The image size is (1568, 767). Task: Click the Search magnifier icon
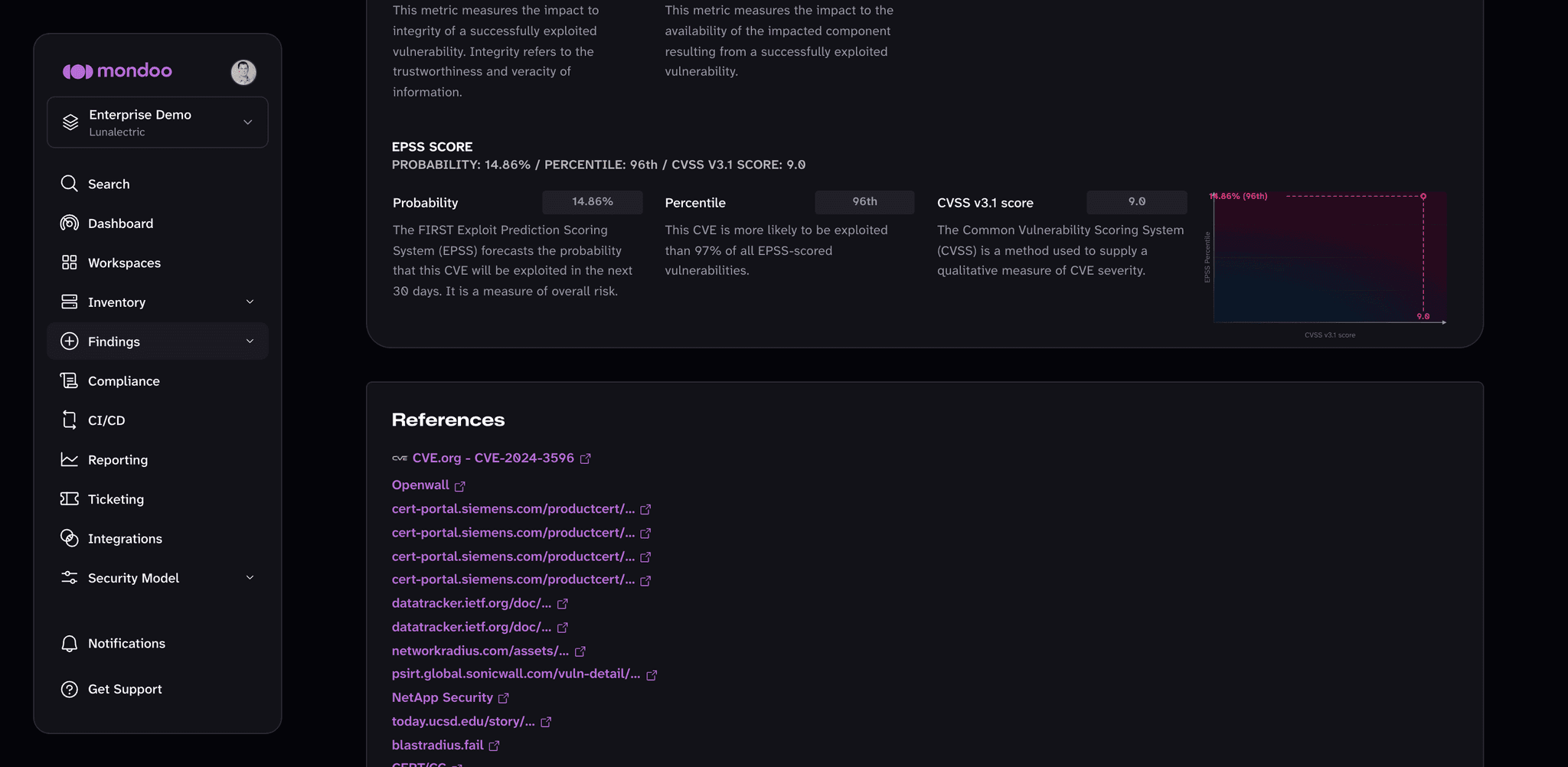pos(69,184)
